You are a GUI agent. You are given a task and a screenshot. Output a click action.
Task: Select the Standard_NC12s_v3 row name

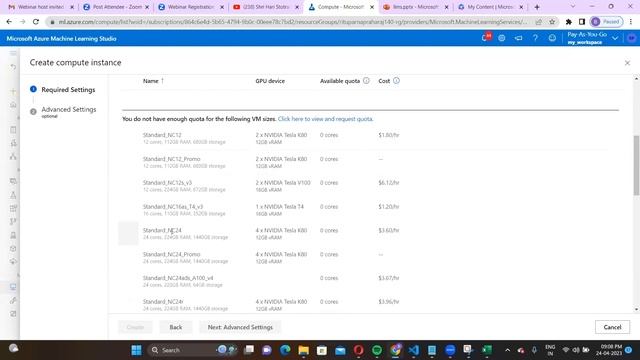(167, 182)
